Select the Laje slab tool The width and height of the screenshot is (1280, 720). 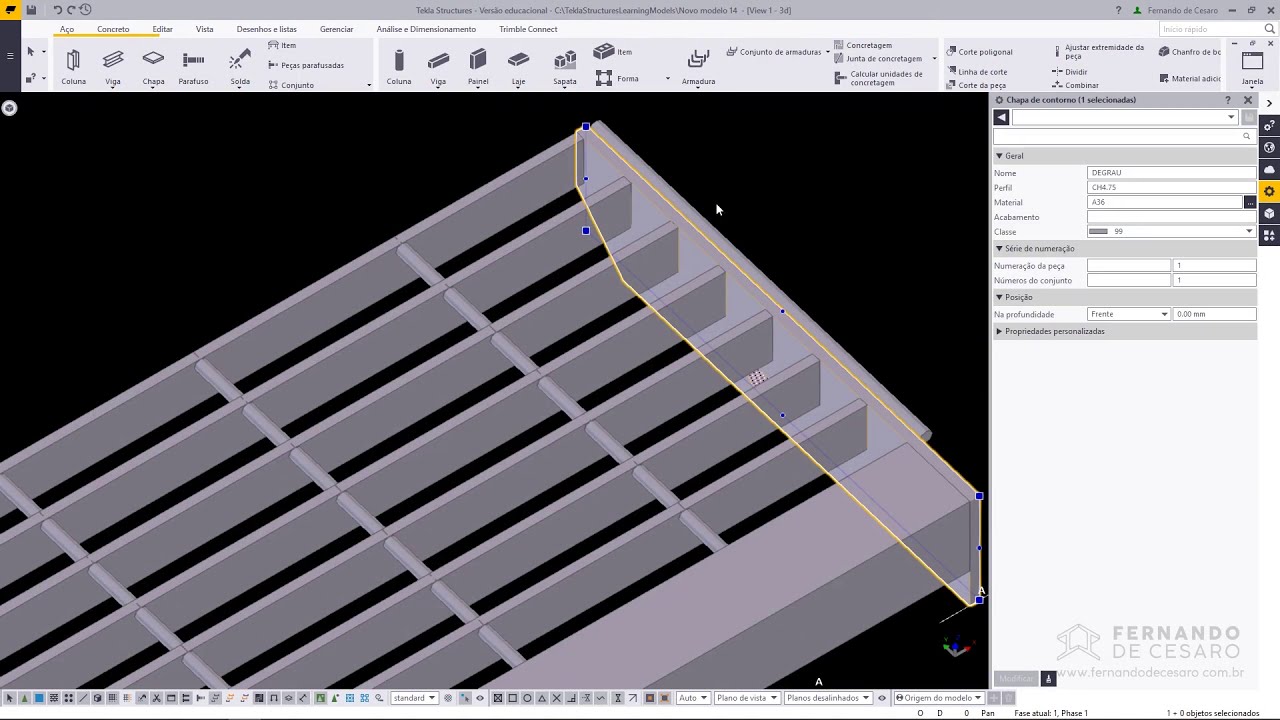click(518, 67)
